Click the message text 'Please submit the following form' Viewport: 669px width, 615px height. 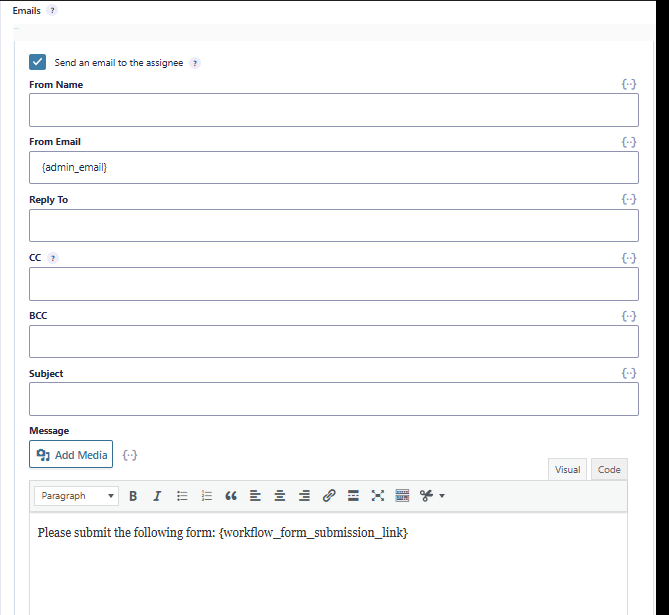pyautogui.click(x=126, y=533)
